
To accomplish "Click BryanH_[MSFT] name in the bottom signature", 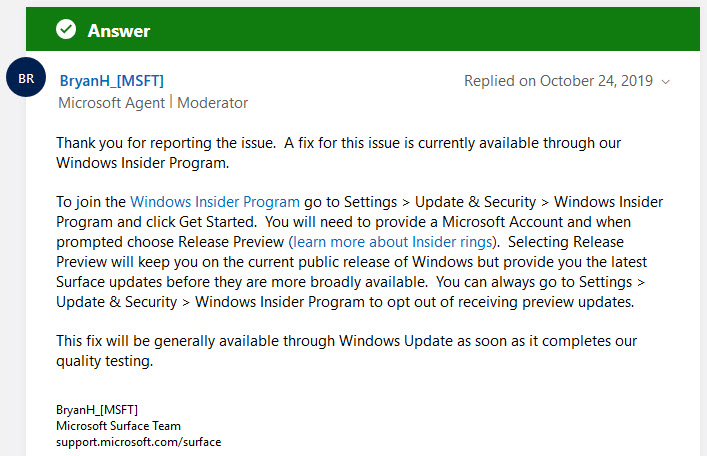I will (x=97, y=410).
